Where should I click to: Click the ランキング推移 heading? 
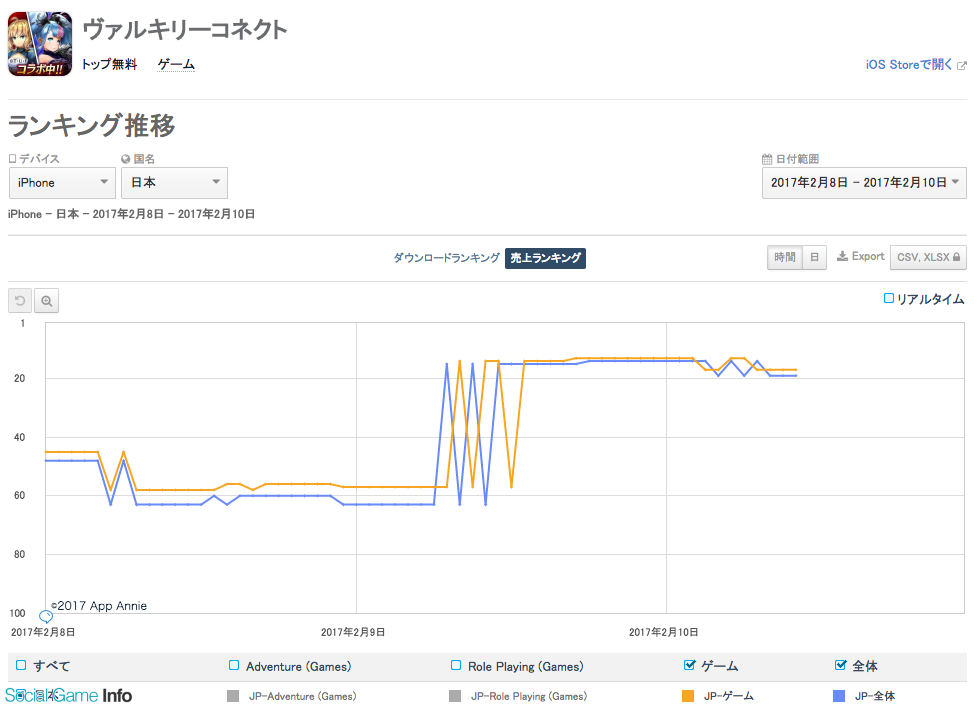point(92,125)
